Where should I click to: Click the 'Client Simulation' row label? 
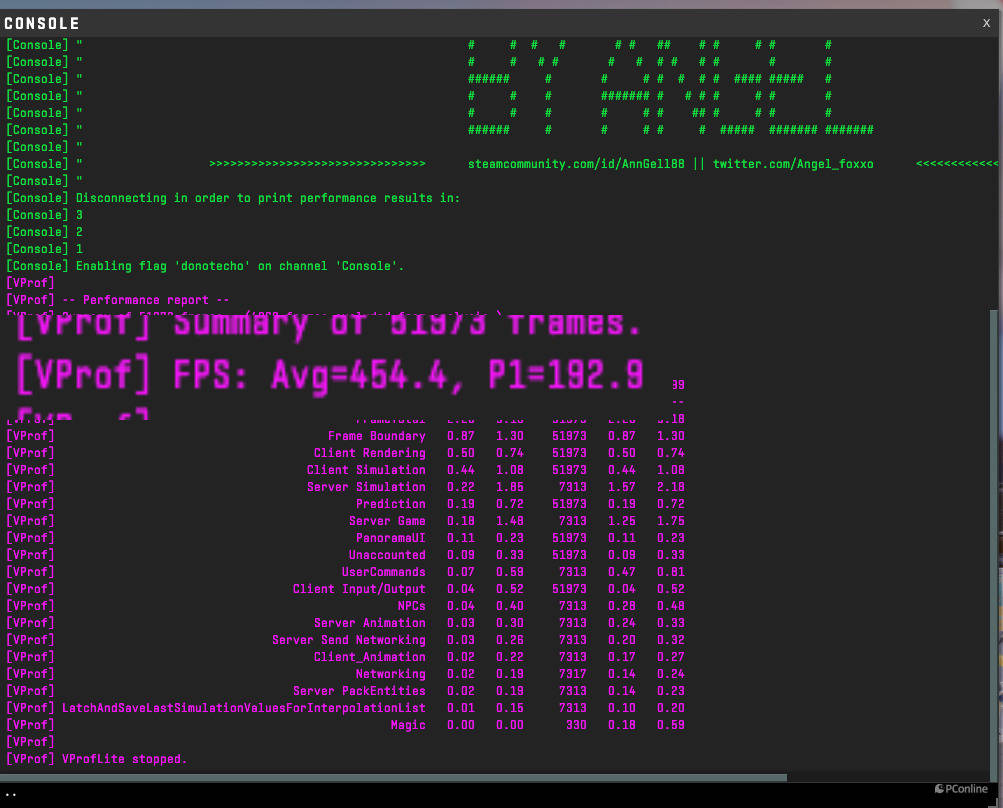coord(366,470)
